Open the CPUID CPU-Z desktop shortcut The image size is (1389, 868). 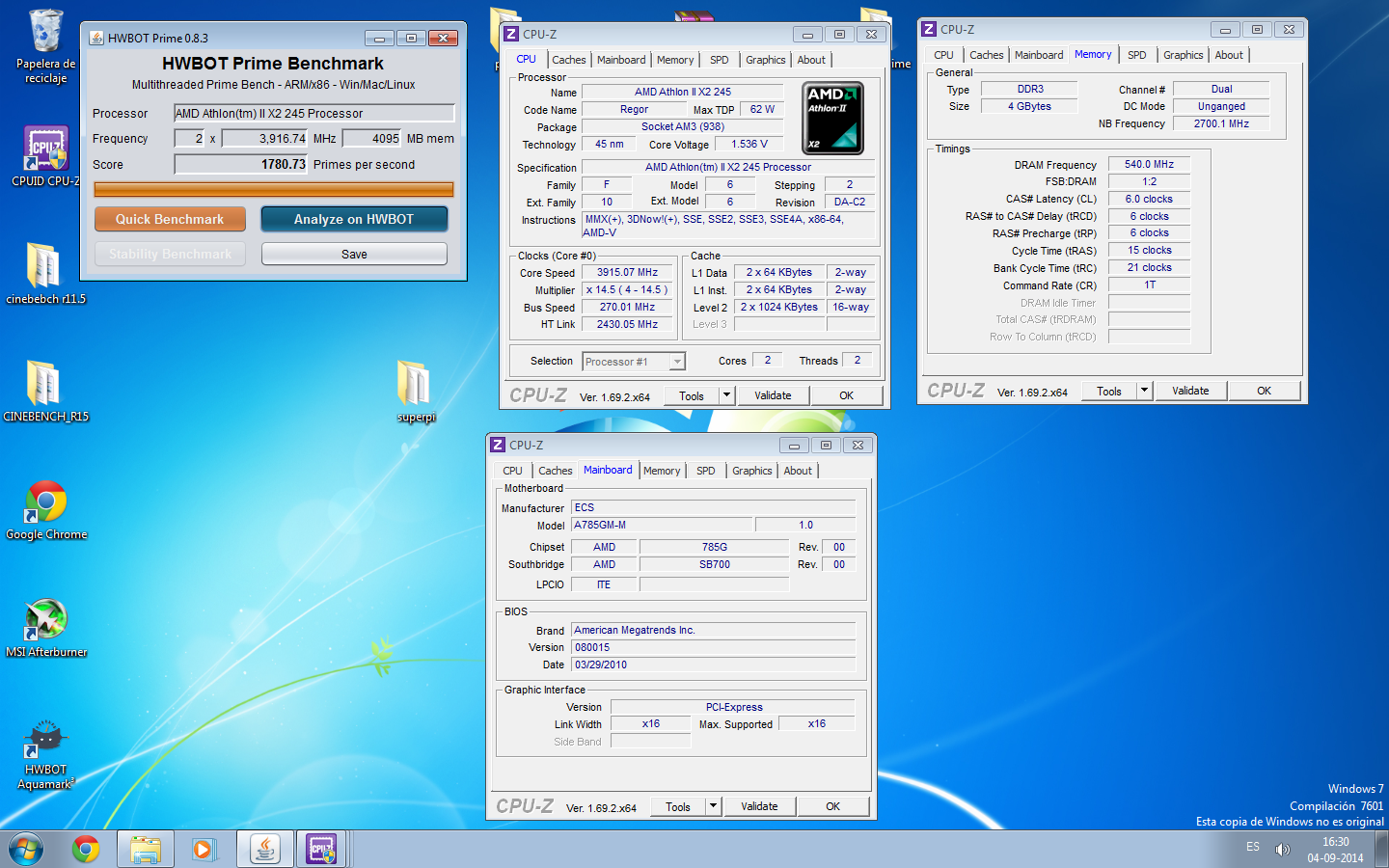point(45,156)
